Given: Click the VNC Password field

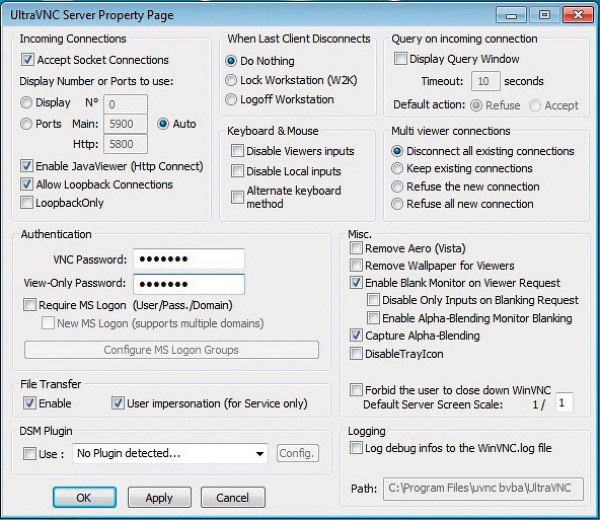Looking at the screenshot, I should [189, 259].
